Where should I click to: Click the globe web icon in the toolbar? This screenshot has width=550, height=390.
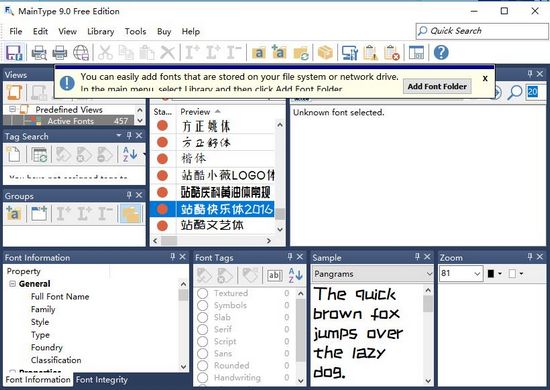pos(81,53)
